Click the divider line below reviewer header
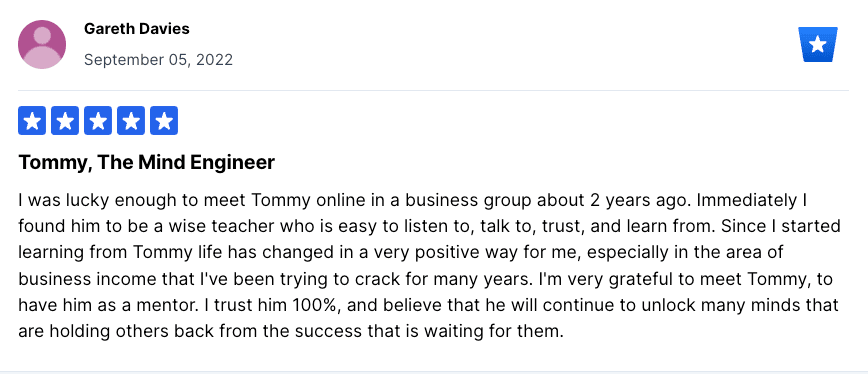This screenshot has height=374, width=868. pos(433,90)
